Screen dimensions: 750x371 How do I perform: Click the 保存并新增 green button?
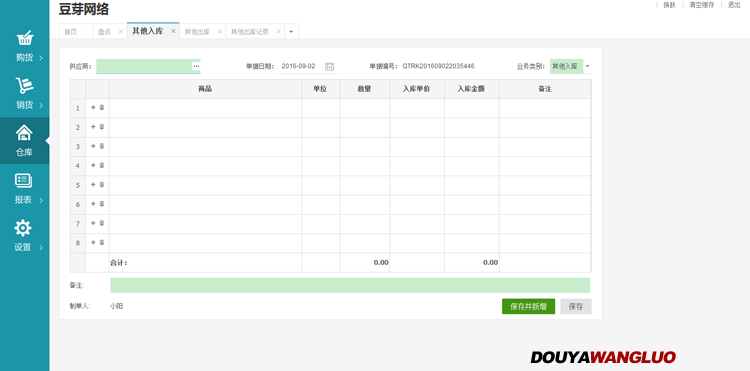pyautogui.click(x=529, y=306)
